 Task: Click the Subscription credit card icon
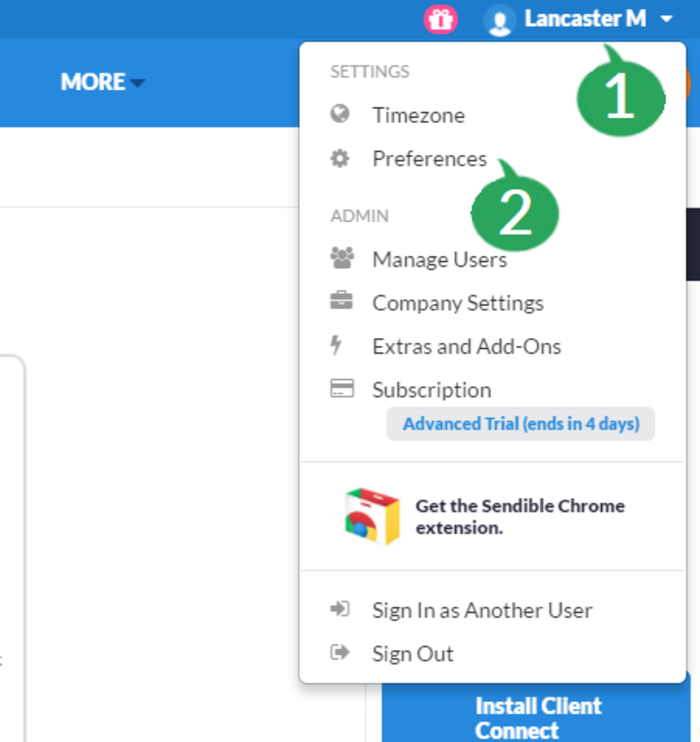(x=342, y=389)
